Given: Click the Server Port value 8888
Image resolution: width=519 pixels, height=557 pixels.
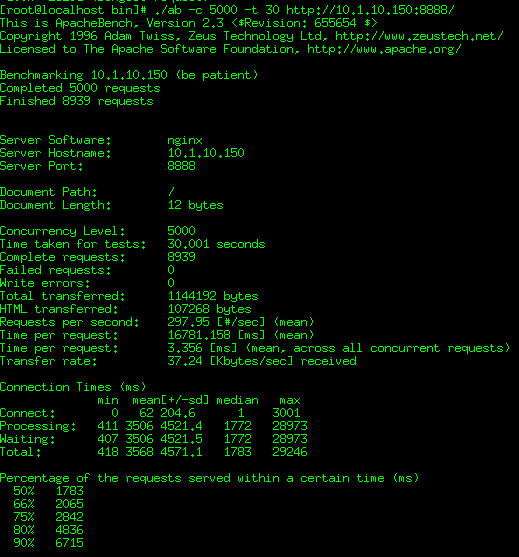Looking at the screenshot, I should click(x=181, y=166).
